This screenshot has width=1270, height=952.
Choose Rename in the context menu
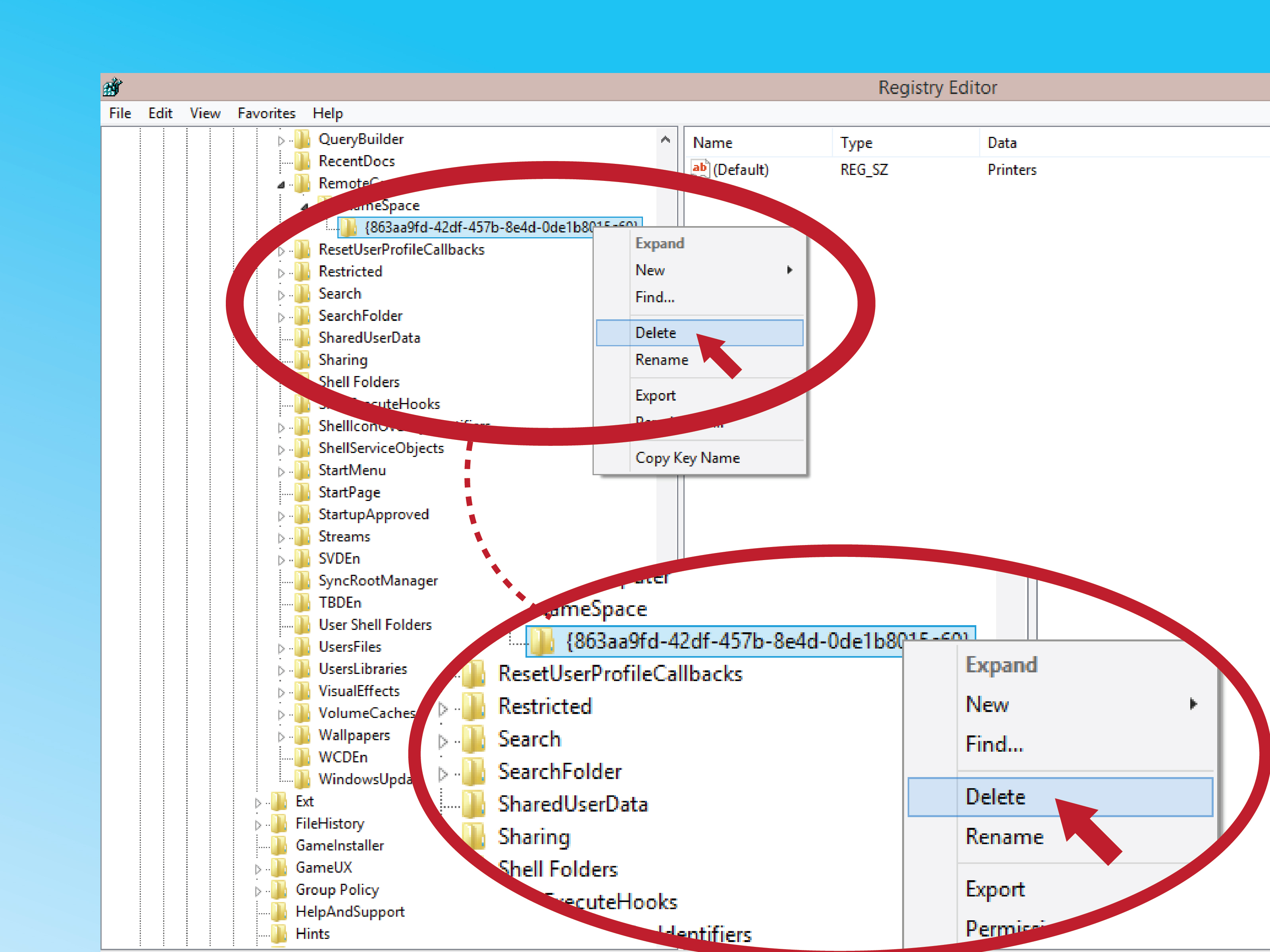pyautogui.click(x=699, y=360)
